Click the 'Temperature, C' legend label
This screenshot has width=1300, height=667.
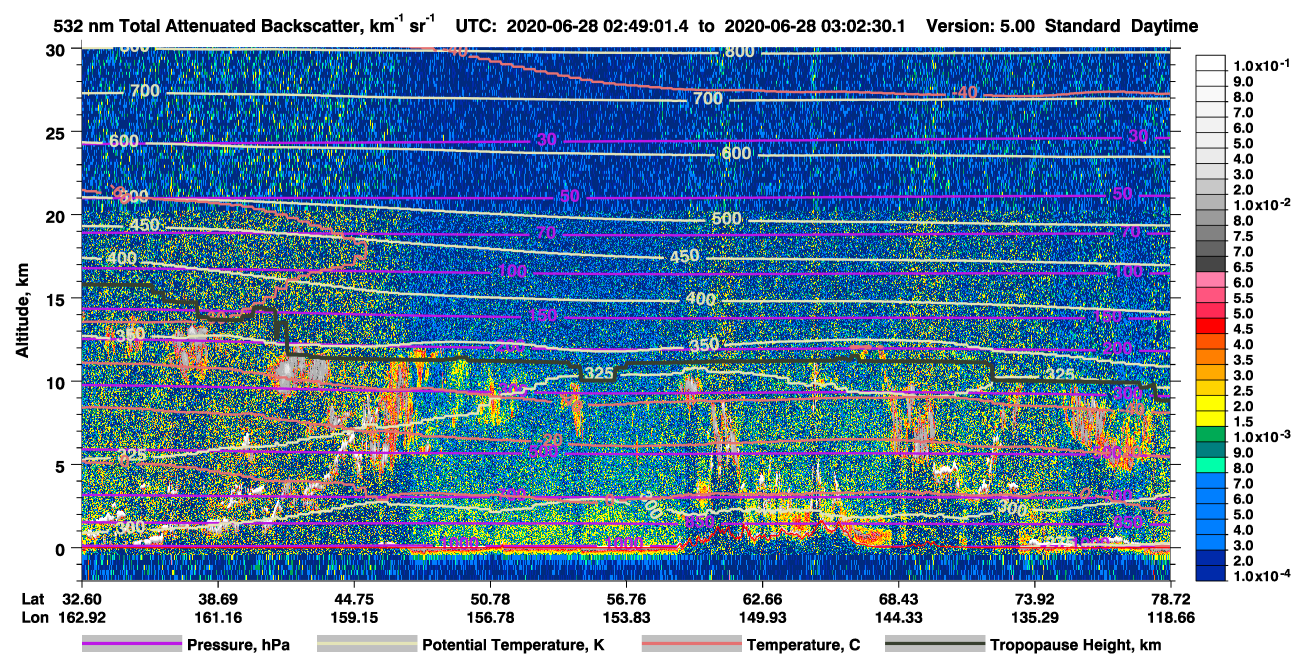[x=802, y=646]
